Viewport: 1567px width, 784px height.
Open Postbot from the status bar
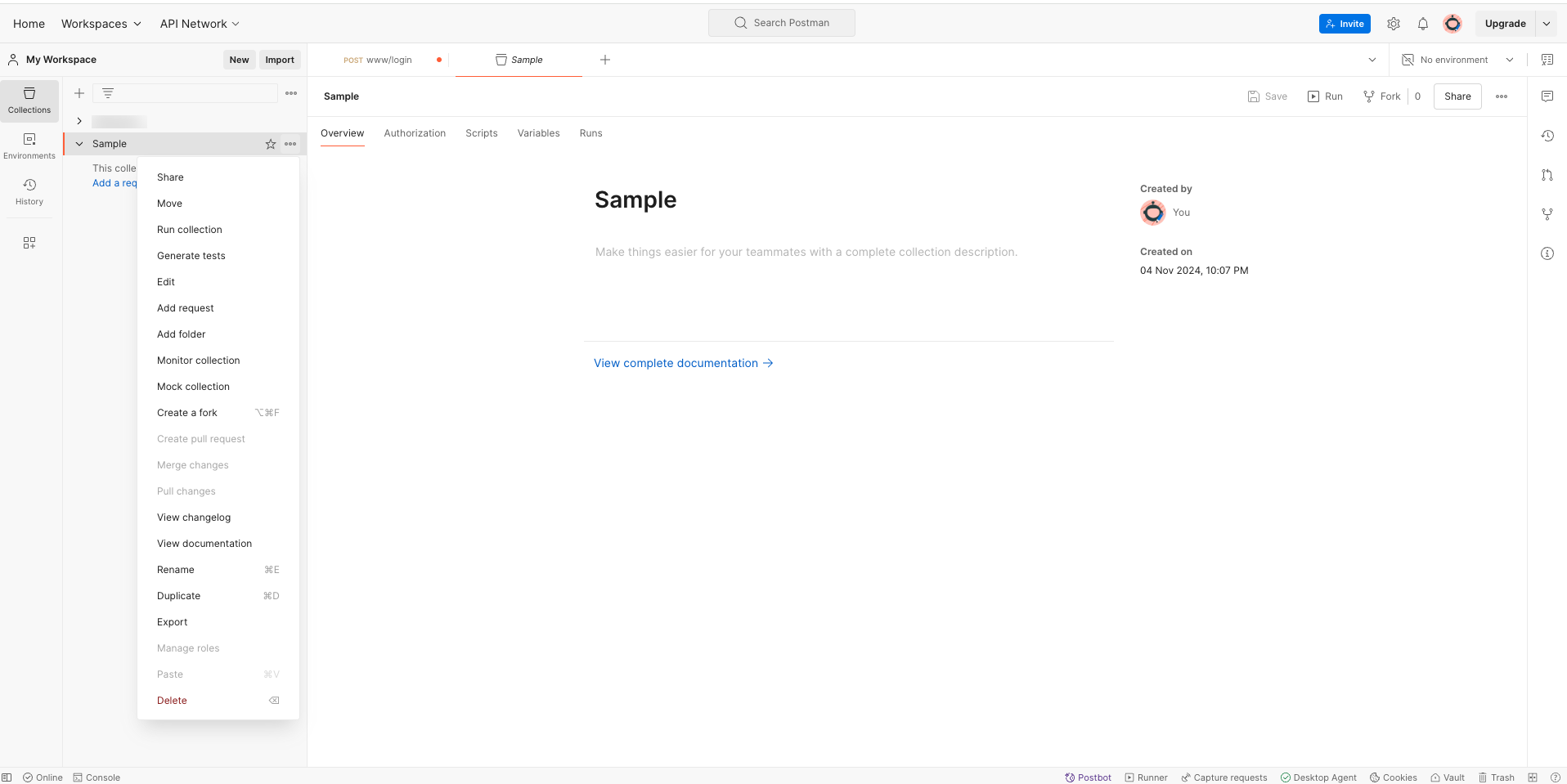(x=1088, y=777)
